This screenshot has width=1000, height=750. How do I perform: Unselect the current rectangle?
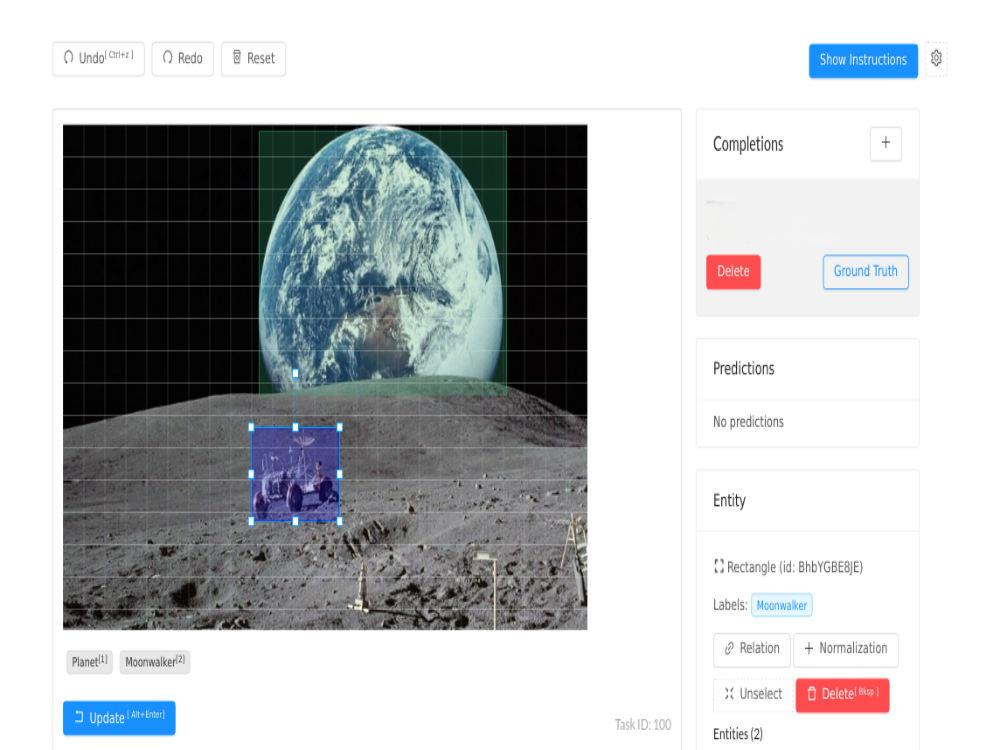pos(753,694)
